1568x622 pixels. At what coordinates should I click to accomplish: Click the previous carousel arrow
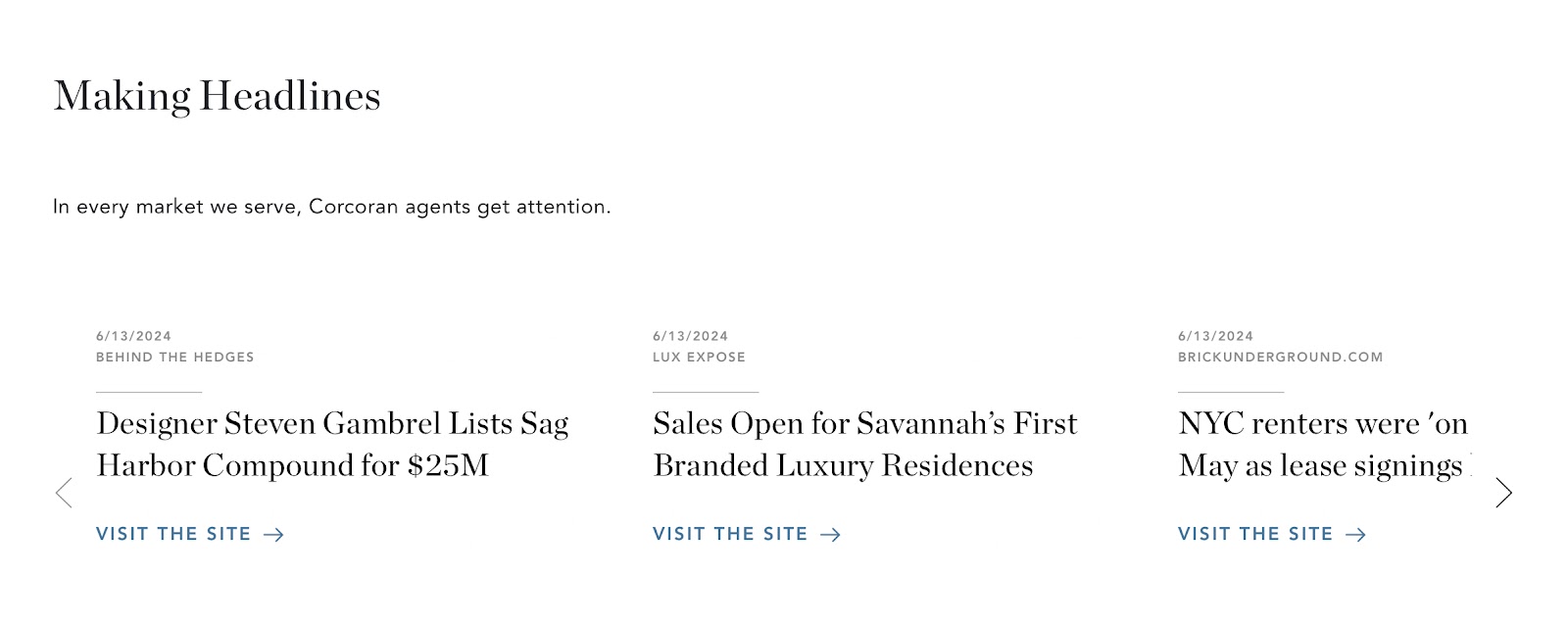pos(65,493)
